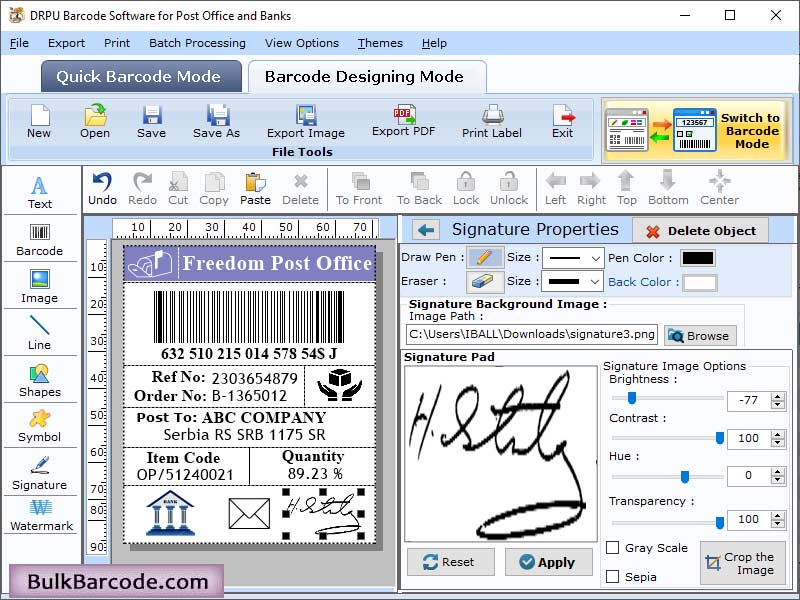Unlock the selected object

(509, 189)
